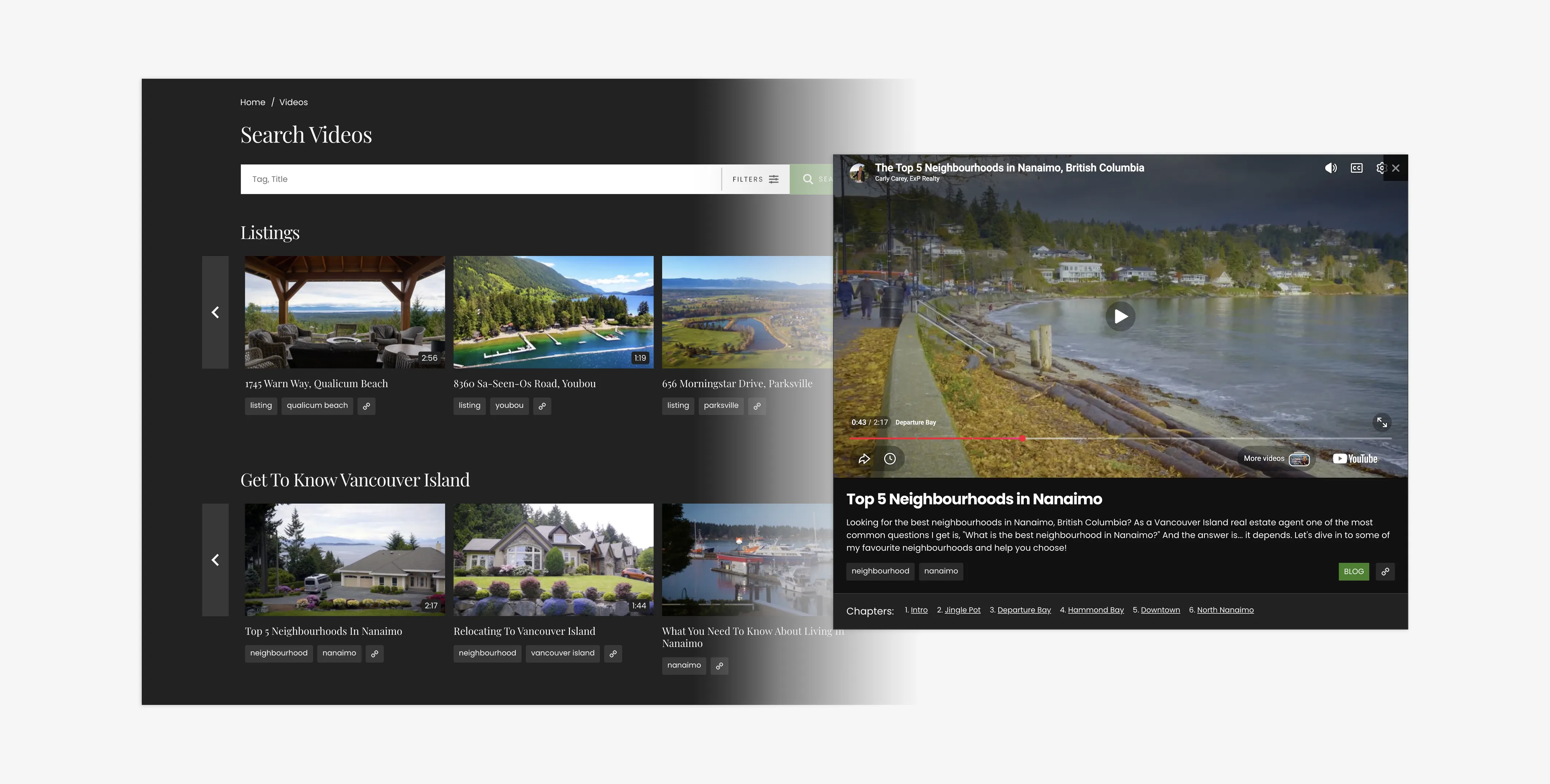Viewport: 1550px width, 784px height.
Task: Click listing tag under 1745 Warn Way
Action: pos(261,406)
